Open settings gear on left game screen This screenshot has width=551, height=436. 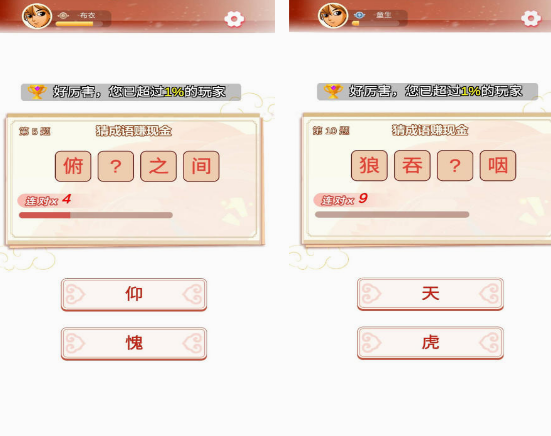234,19
